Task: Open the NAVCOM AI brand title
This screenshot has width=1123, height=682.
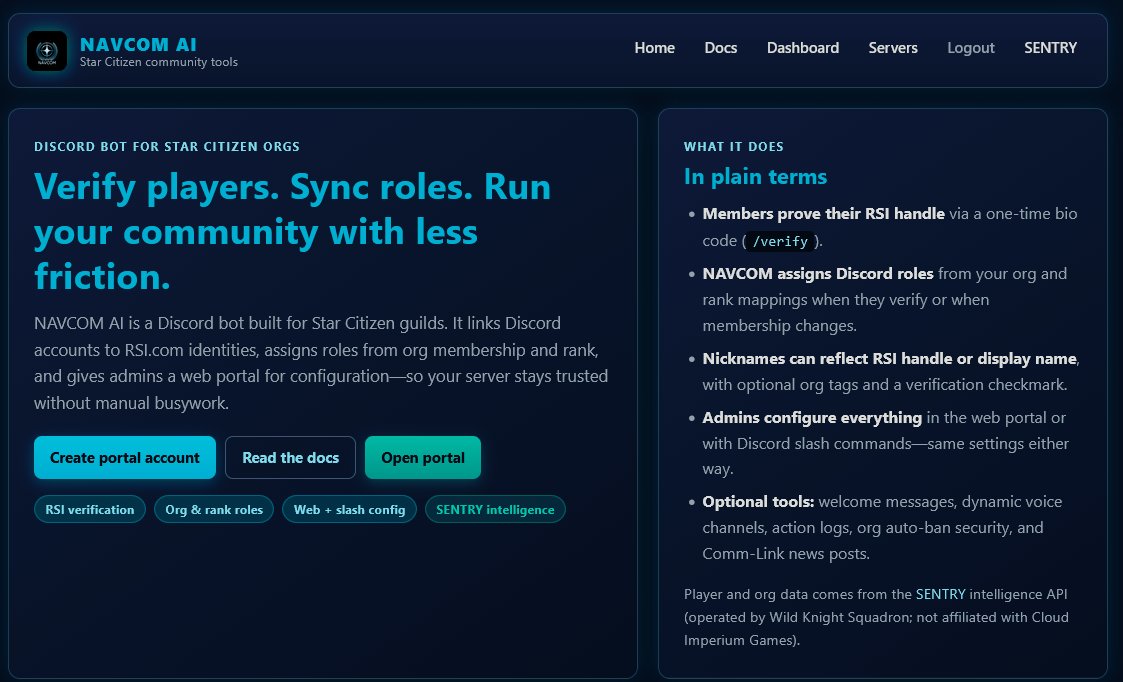Action: coord(138,44)
